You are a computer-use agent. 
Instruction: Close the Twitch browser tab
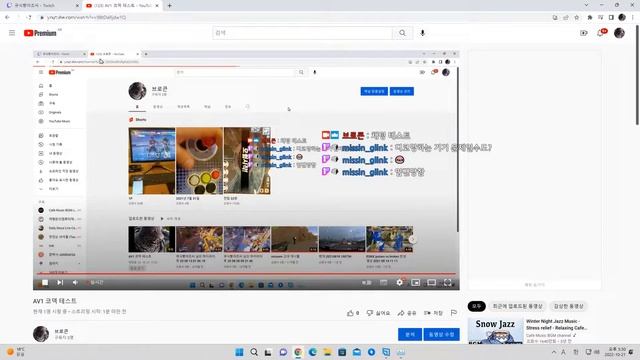pyautogui.click(x=77, y=6)
